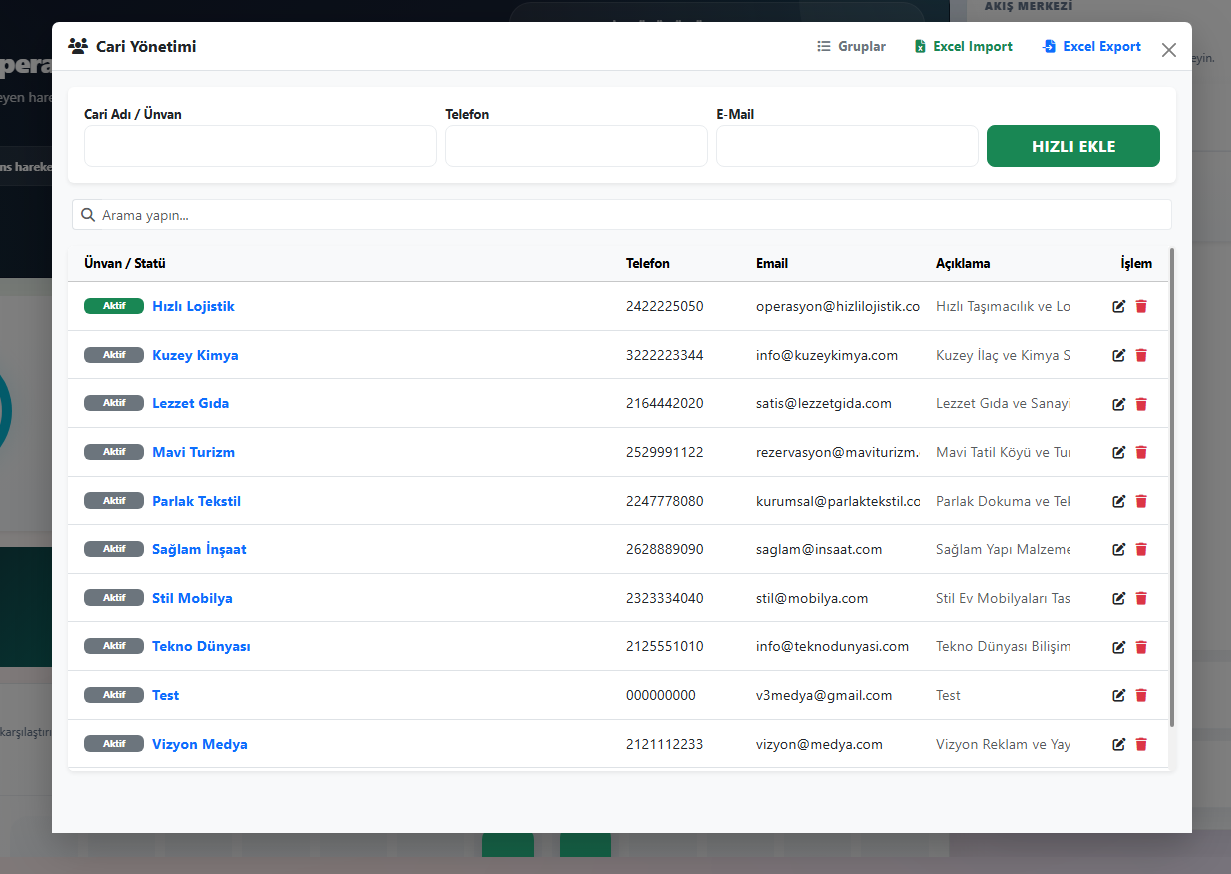Delete the Lezzet Gıda record
This screenshot has height=874, width=1231.
1141,404
